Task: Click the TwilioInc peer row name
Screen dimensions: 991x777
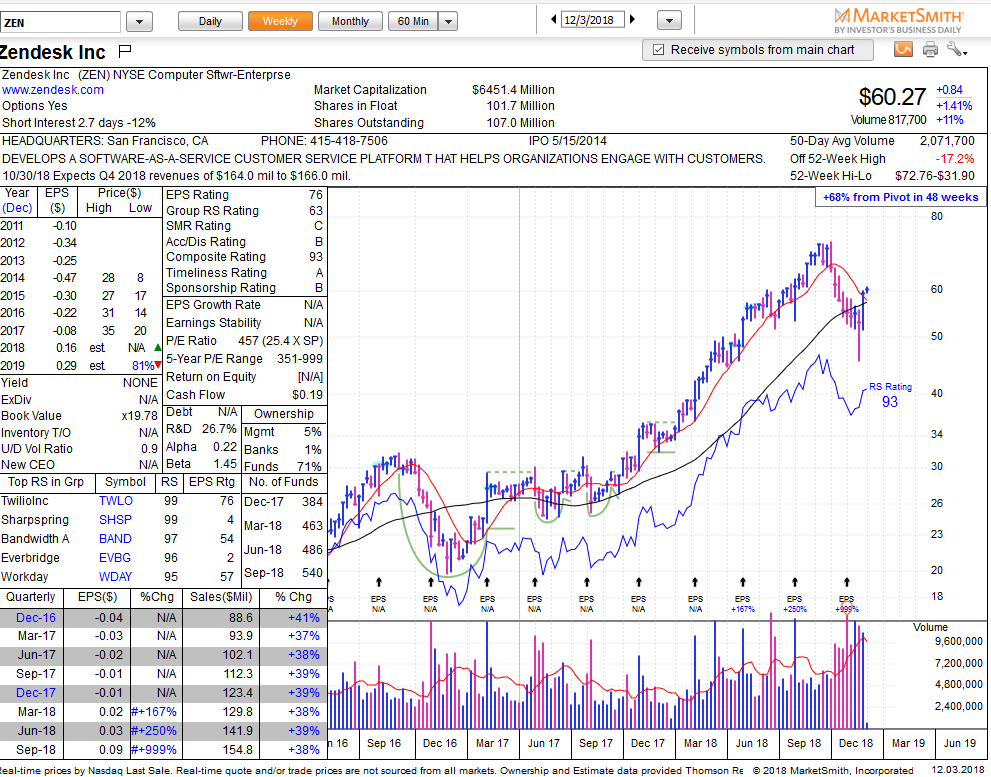Action: pos(24,501)
